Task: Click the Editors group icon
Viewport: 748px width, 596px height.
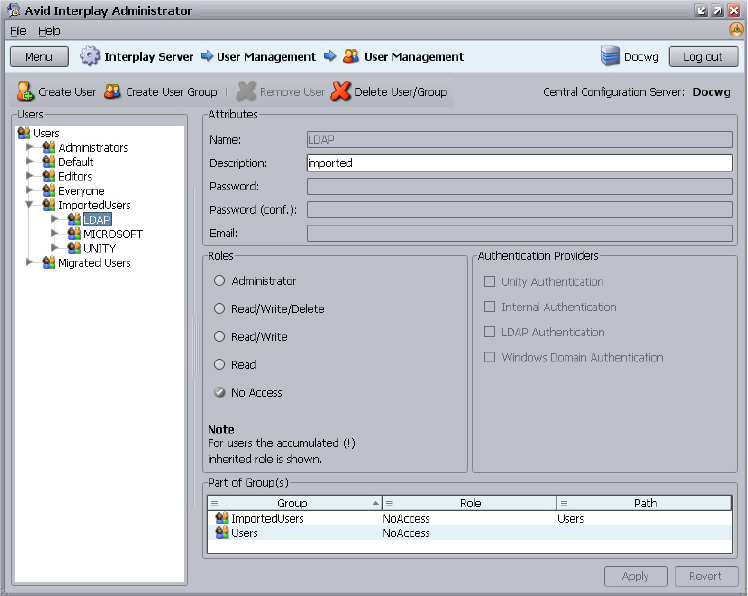Action: click(49, 176)
